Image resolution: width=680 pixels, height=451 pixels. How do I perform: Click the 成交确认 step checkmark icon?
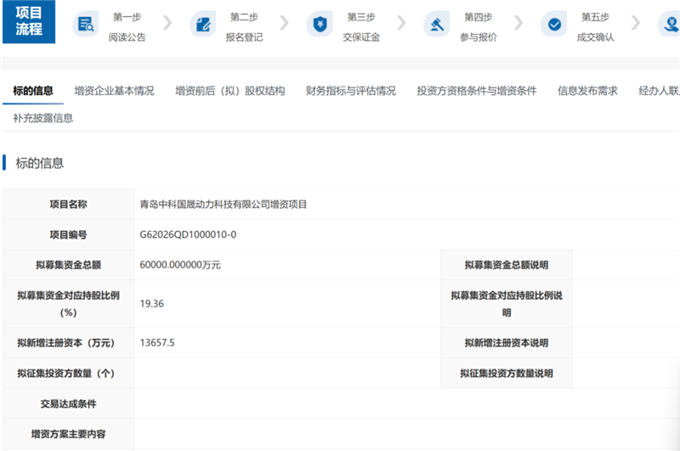click(554, 24)
